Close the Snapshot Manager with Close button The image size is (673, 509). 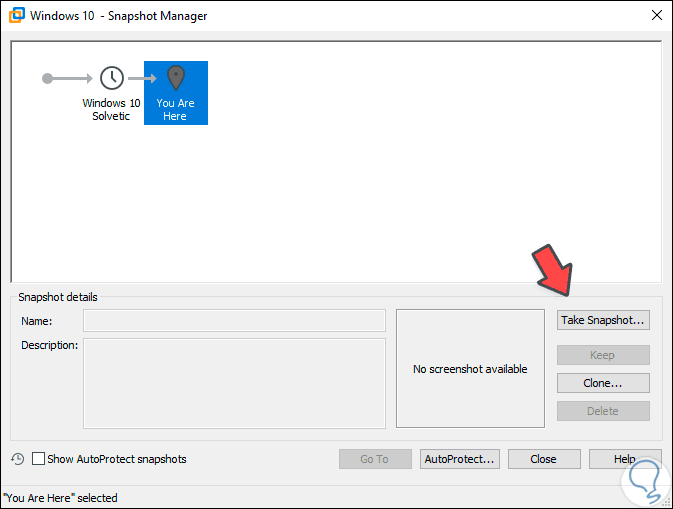tap(544, 459)
